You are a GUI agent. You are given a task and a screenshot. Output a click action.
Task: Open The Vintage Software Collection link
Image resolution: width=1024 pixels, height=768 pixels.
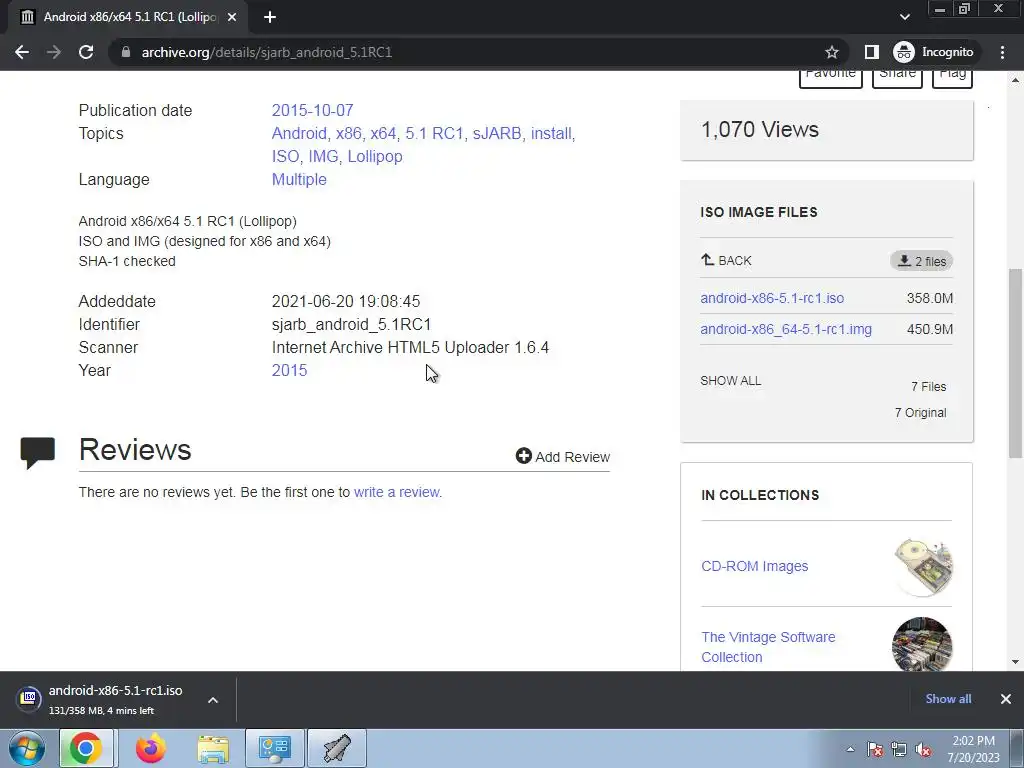tap(768, 647)
